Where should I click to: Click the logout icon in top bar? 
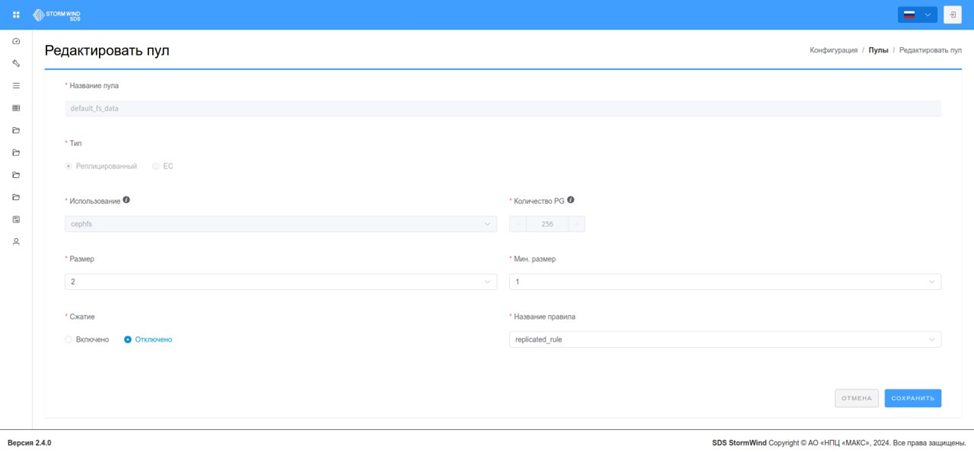952,15
